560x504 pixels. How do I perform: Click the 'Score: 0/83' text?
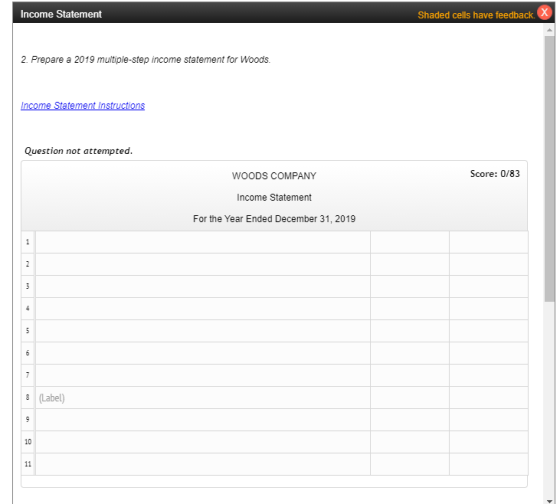495,174
